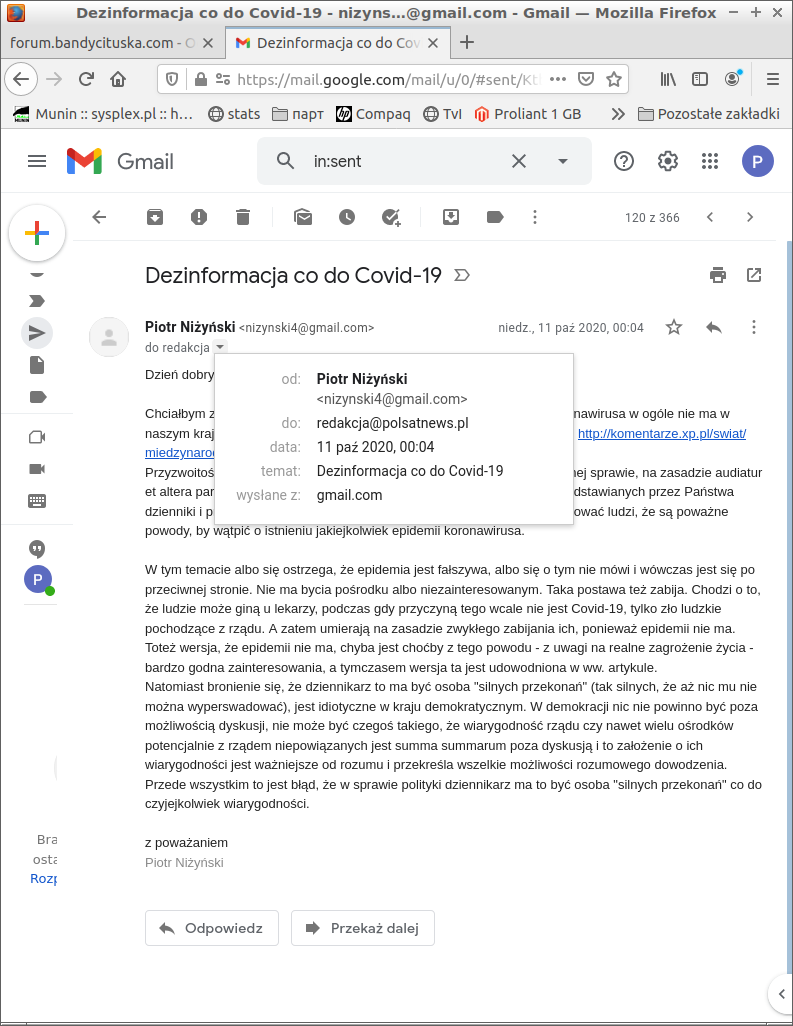Go back to Sent list arrow

pos(99,217)
